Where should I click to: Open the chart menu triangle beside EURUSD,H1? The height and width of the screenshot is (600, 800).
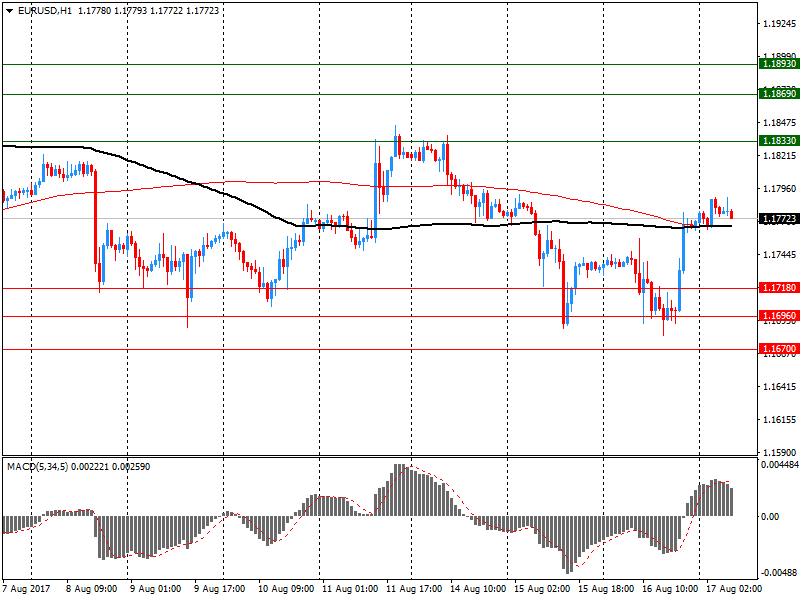[x=9, y=11]
